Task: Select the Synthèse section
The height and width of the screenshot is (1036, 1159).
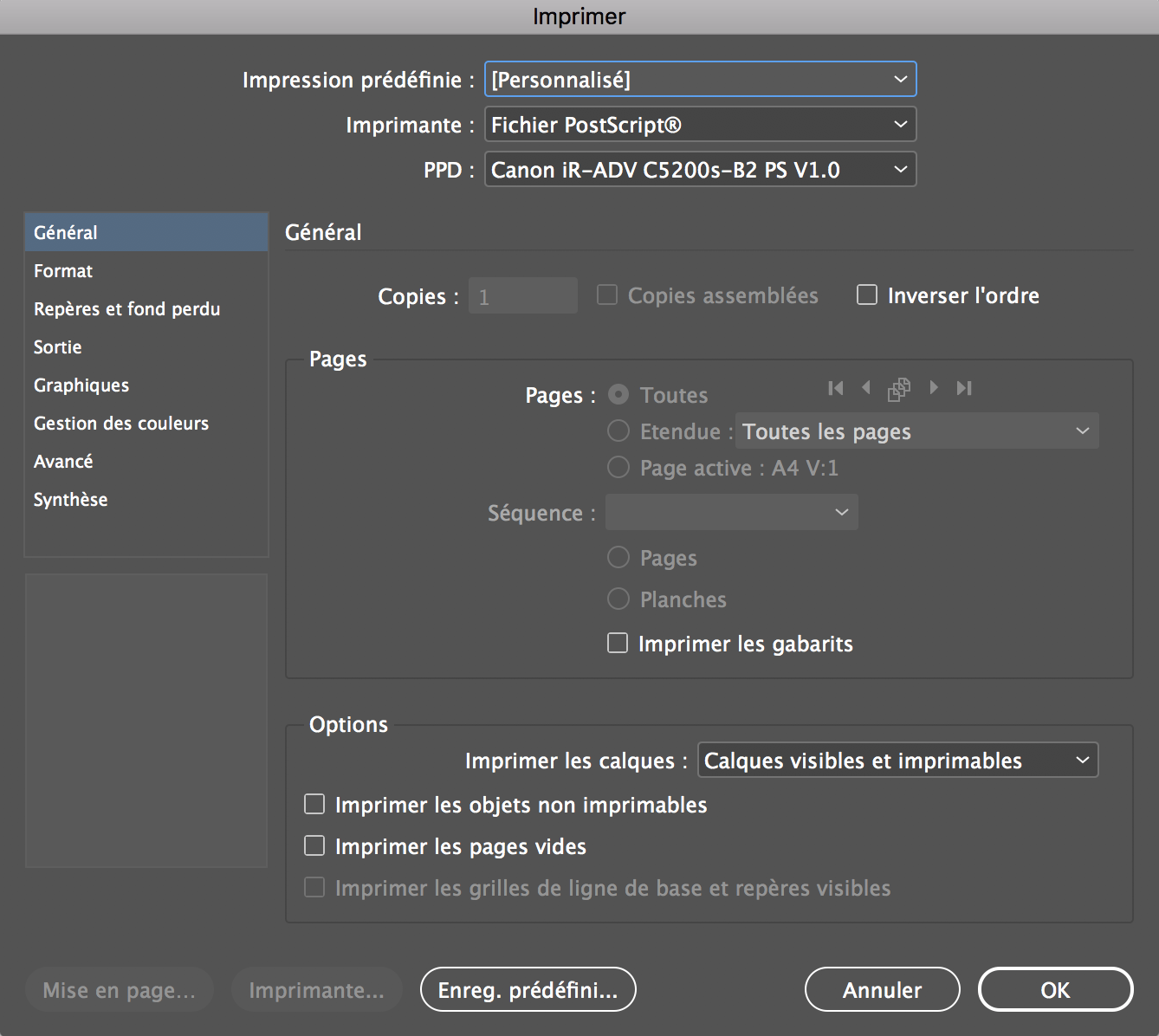Action: pyautogui.click(x=71, y=500)
